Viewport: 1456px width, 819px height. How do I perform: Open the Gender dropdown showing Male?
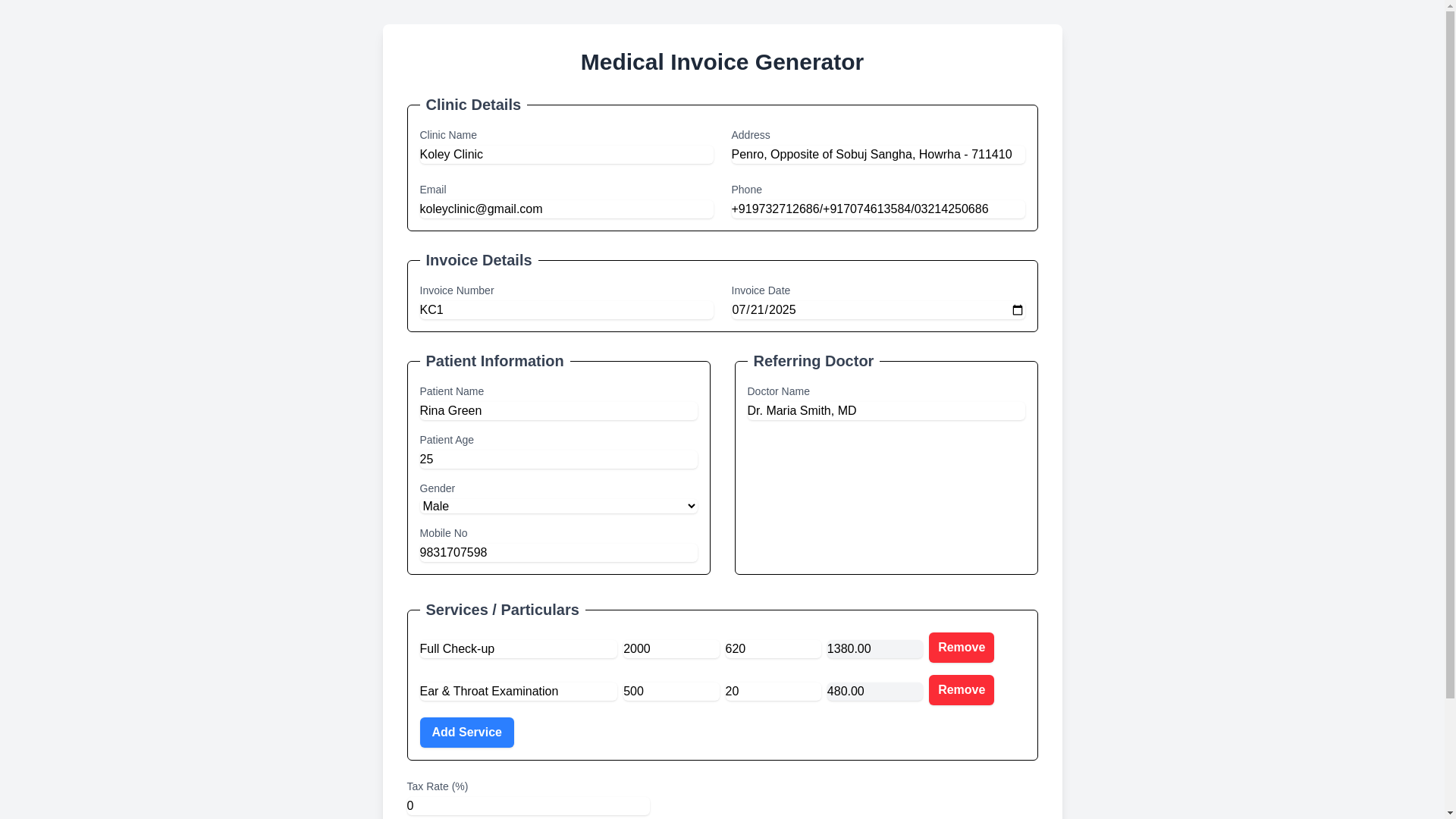tap(558, 507)
